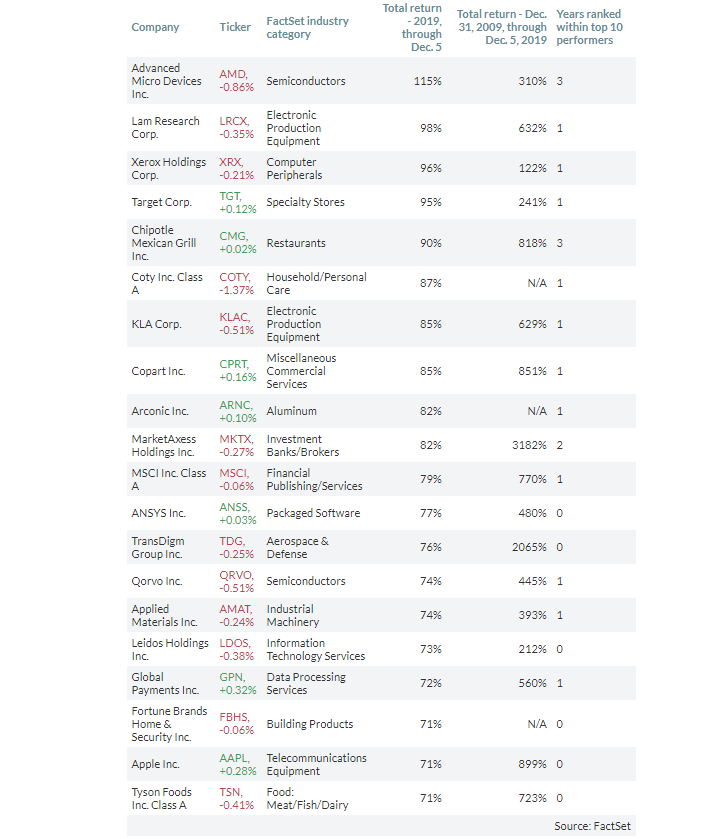725x839 pixels.
Task: Click the XRX ticker symbol
Action: point(232,162)
